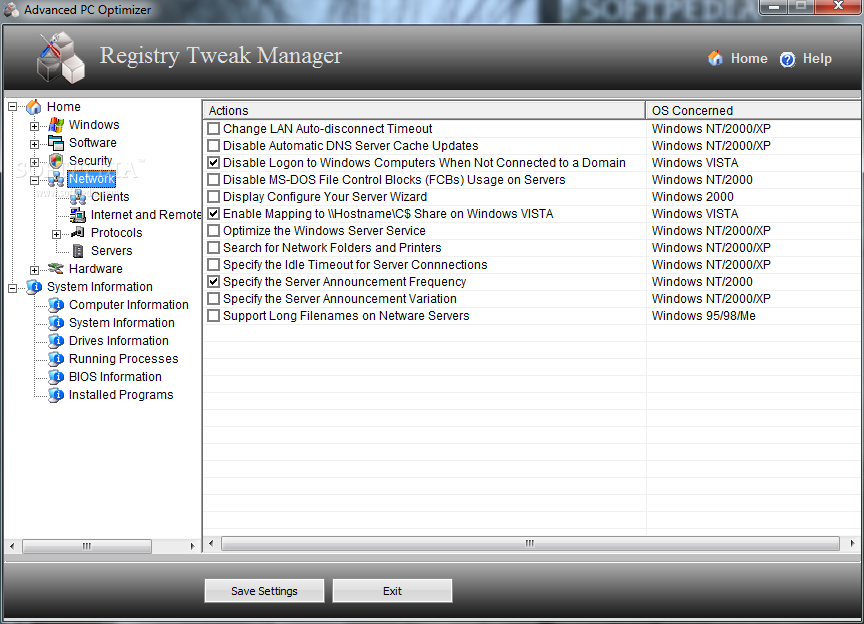Click the Windows flag icon in tree
864x624 pixels.
[x=56, y=125]
